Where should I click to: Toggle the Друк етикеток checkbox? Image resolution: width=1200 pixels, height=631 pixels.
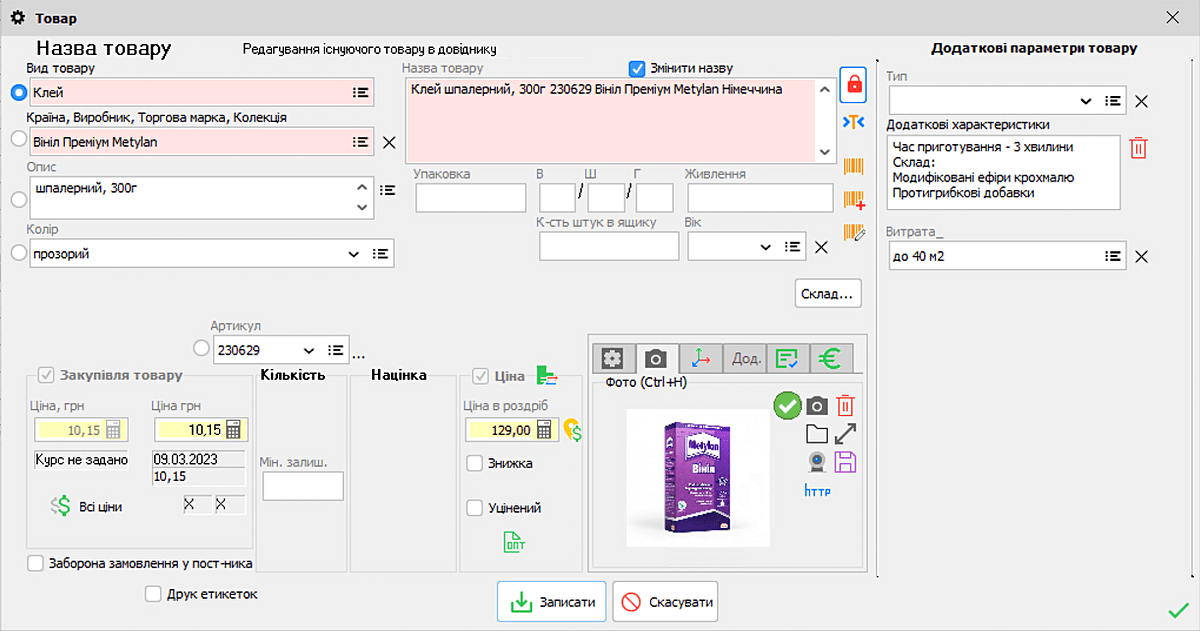(153, 594)
